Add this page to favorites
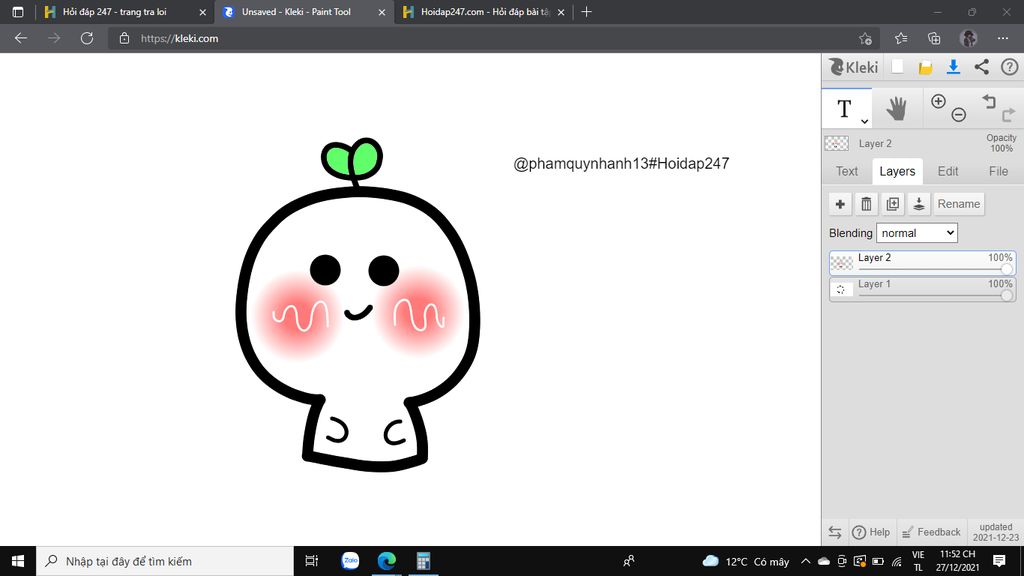 865,39
